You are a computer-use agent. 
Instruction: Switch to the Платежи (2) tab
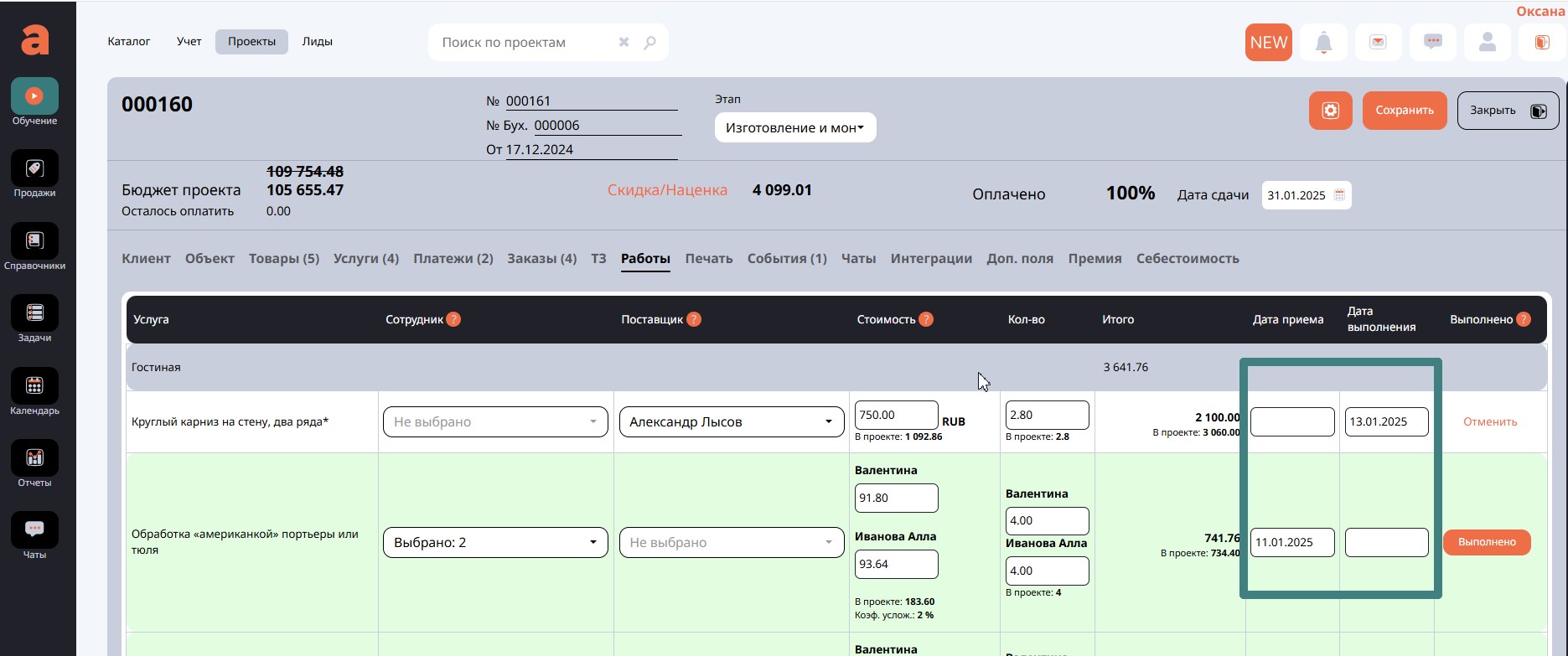pyautogui.click(x=453, y=259)
